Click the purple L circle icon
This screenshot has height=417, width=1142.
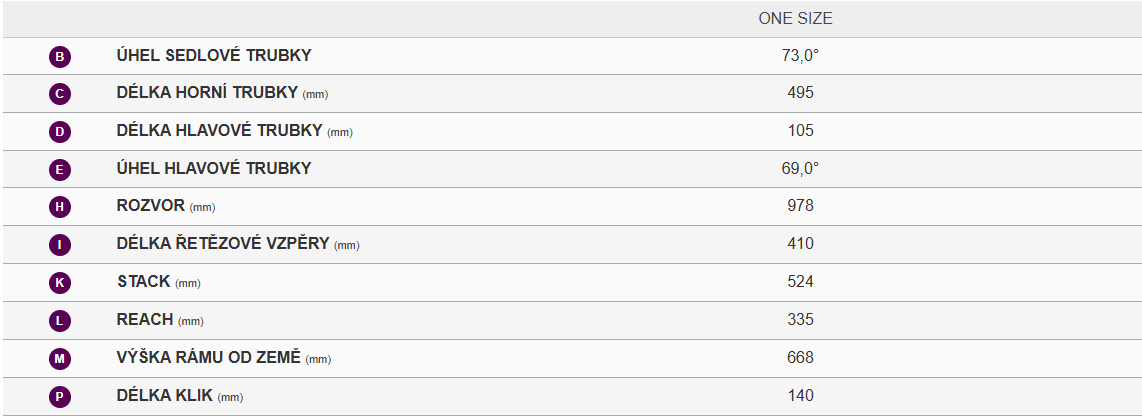[x=60, y=321]
